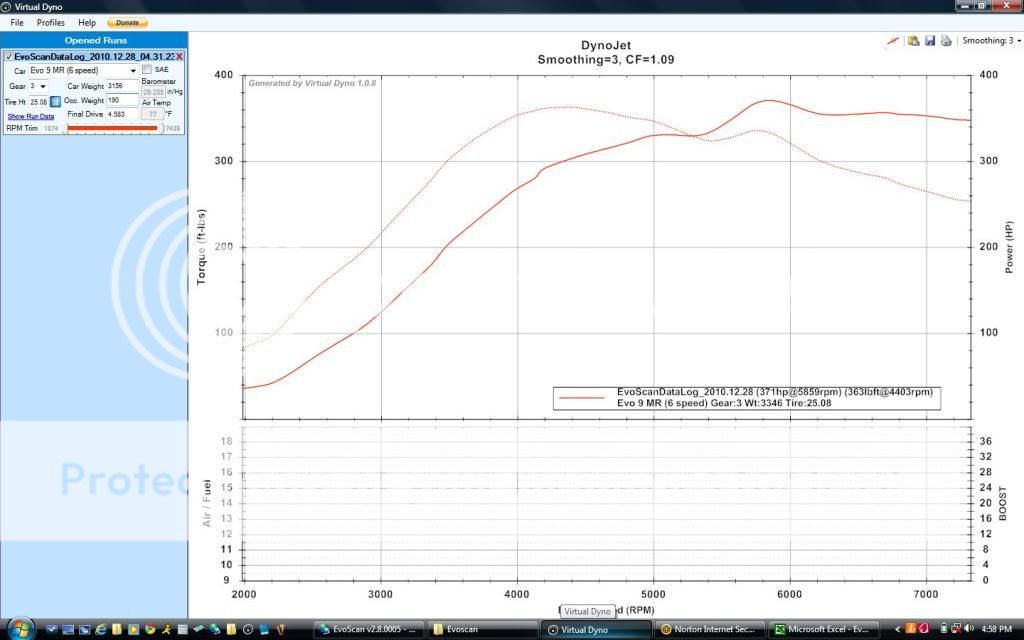Image resolution: width=1024 pixels, height=640 pixels.
Task: Click the Show Run Data link
Action: pos(31,116)
